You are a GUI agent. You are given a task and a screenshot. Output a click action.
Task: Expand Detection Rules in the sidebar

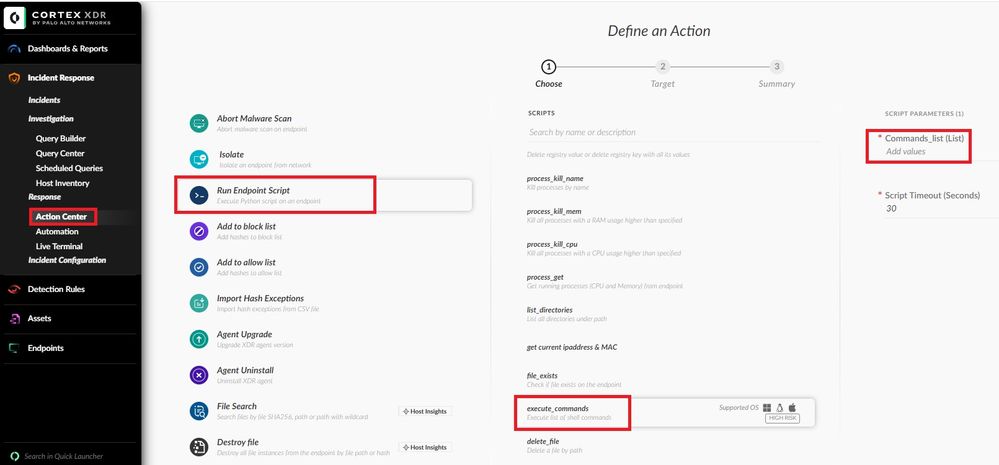(x=55, y=289)
